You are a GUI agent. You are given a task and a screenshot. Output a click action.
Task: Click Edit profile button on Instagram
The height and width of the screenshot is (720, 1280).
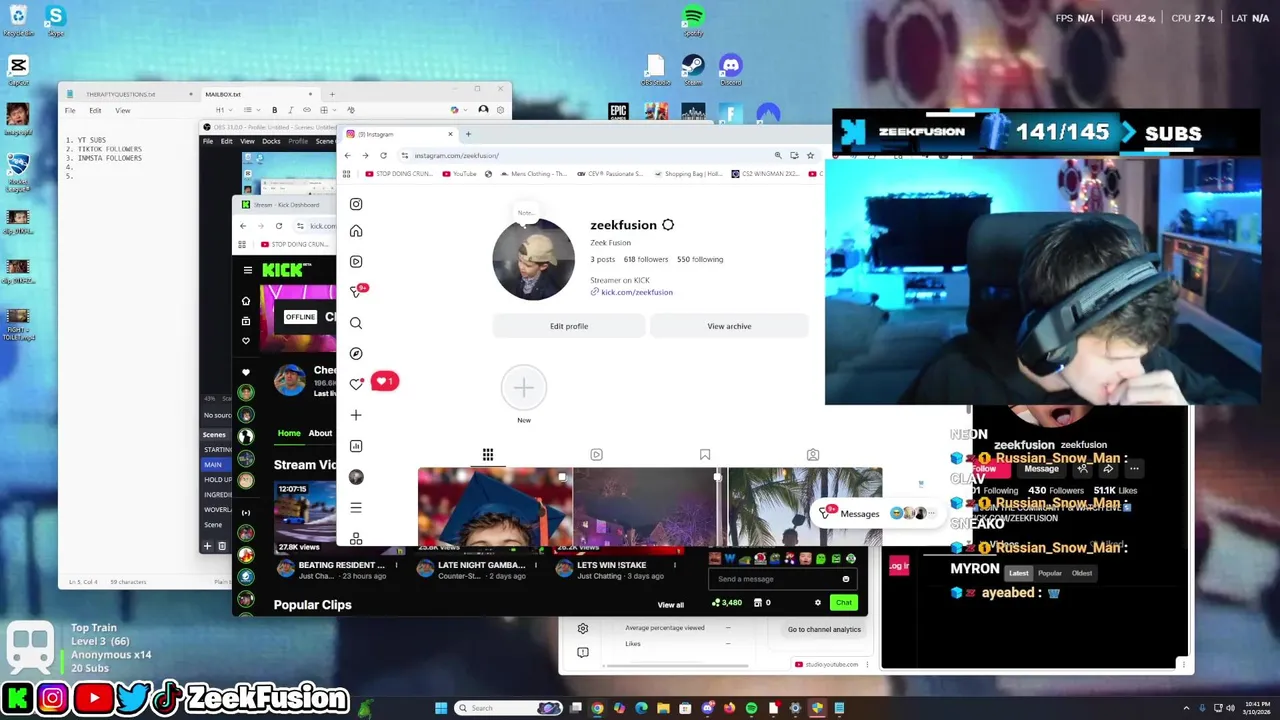[569, 326]
